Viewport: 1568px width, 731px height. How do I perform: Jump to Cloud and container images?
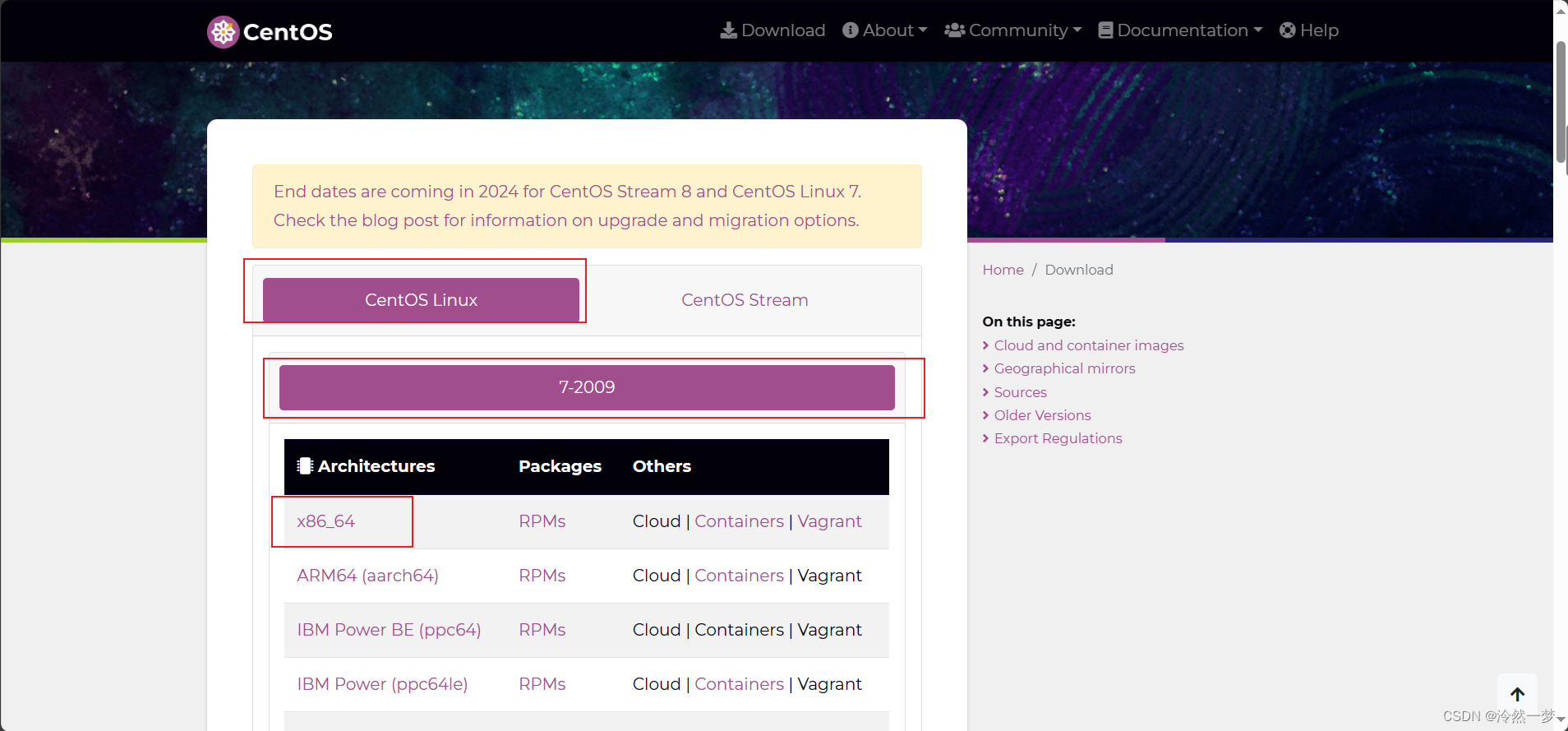[x=1089, y=345]
